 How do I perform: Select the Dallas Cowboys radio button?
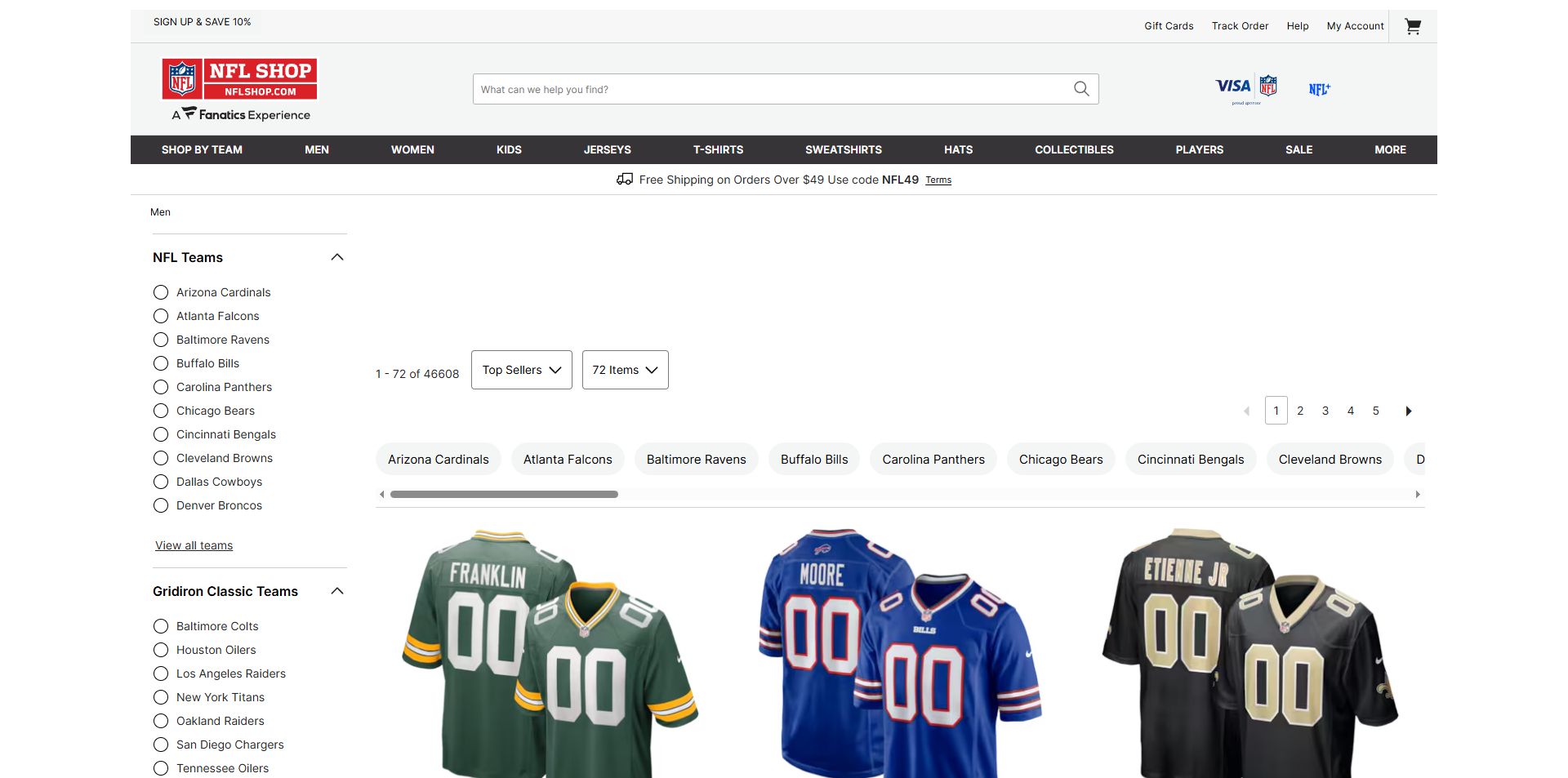[x=160, y=482]
